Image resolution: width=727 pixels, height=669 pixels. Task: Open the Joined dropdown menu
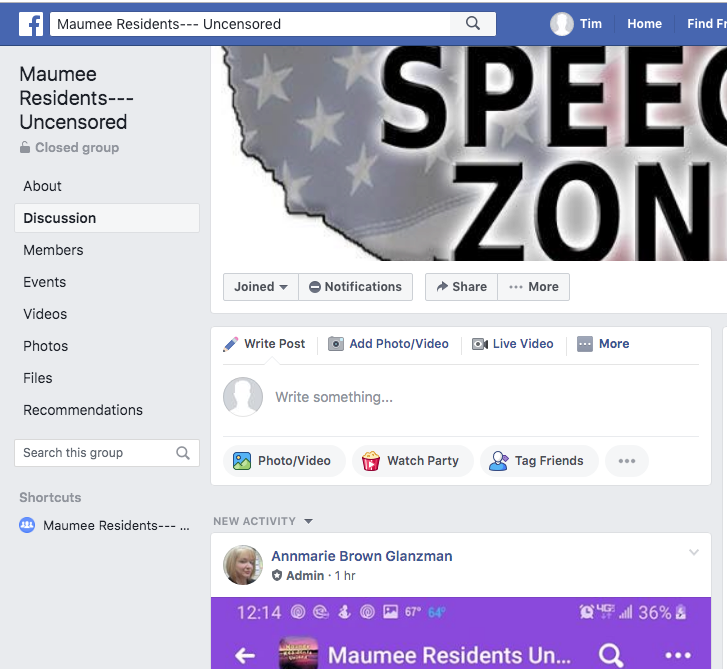[x=261, y=287]
